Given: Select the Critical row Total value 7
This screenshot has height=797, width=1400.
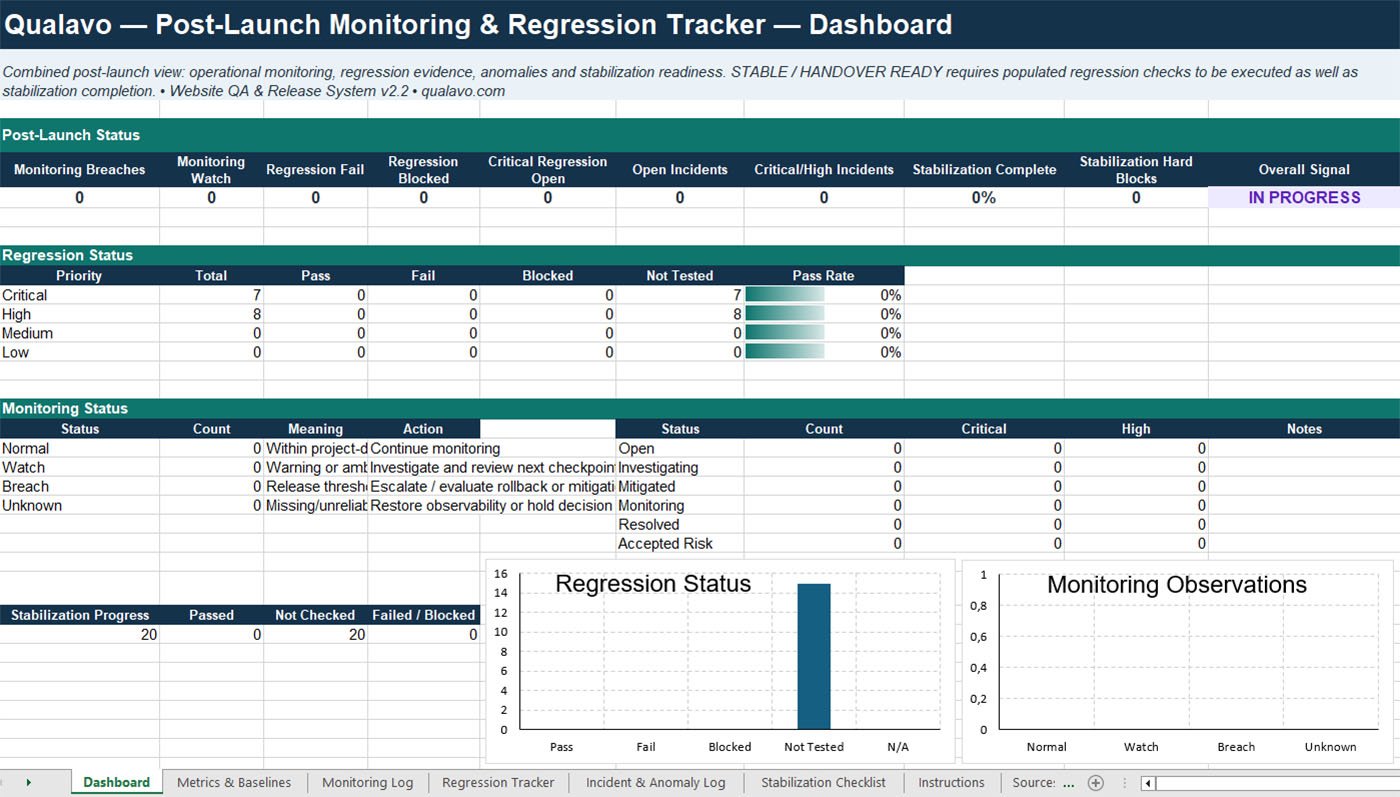Looking at the screenshot, I should [212, 295].
